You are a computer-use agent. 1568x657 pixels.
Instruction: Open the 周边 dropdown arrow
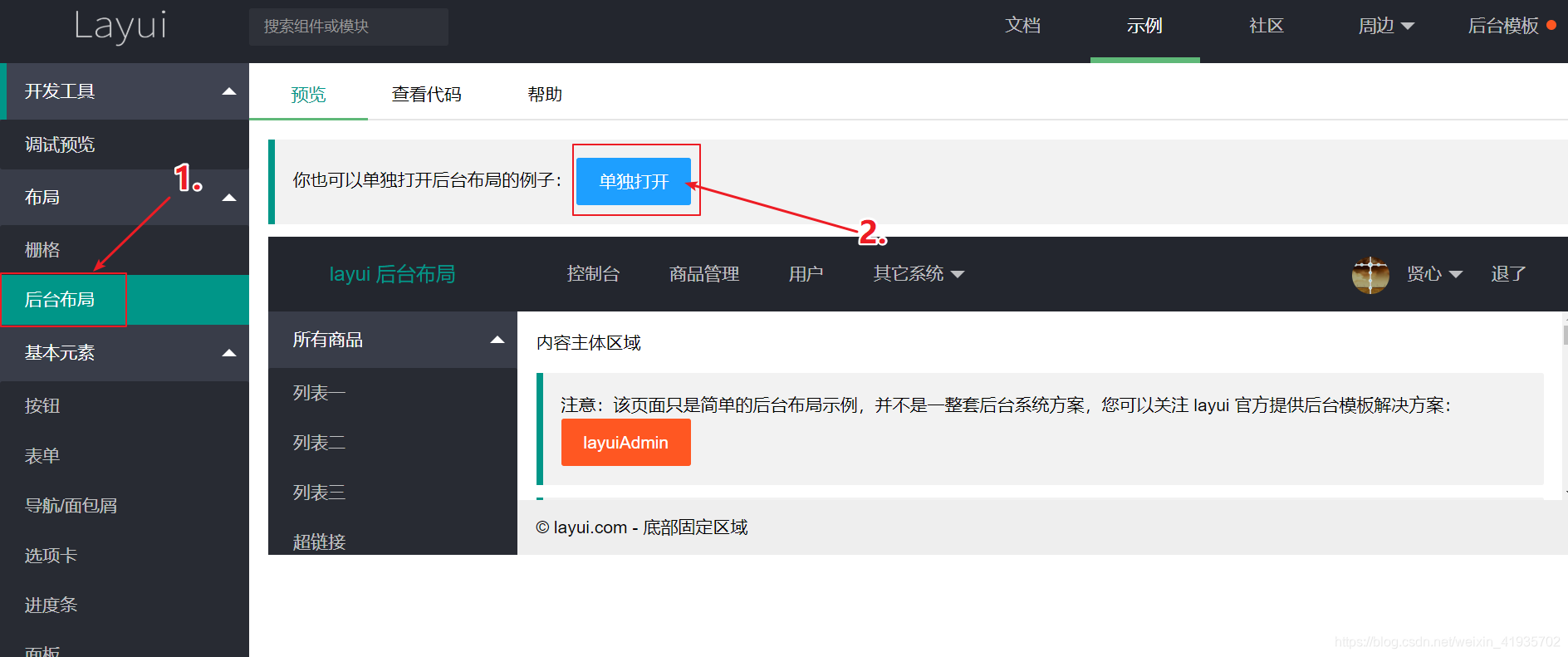[x=1407, y=27]
